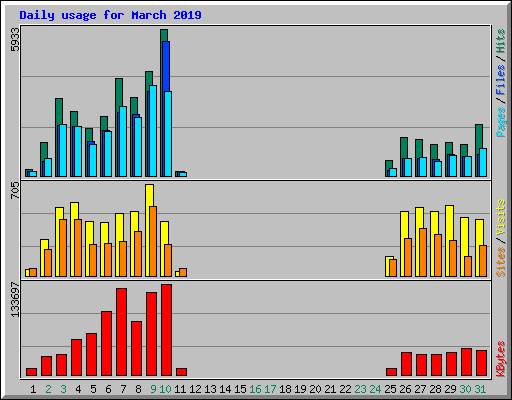Viewport: 512px width, 400px height.
Task: Click day 26 on the x-axis
Action: (x=405, y=389)
